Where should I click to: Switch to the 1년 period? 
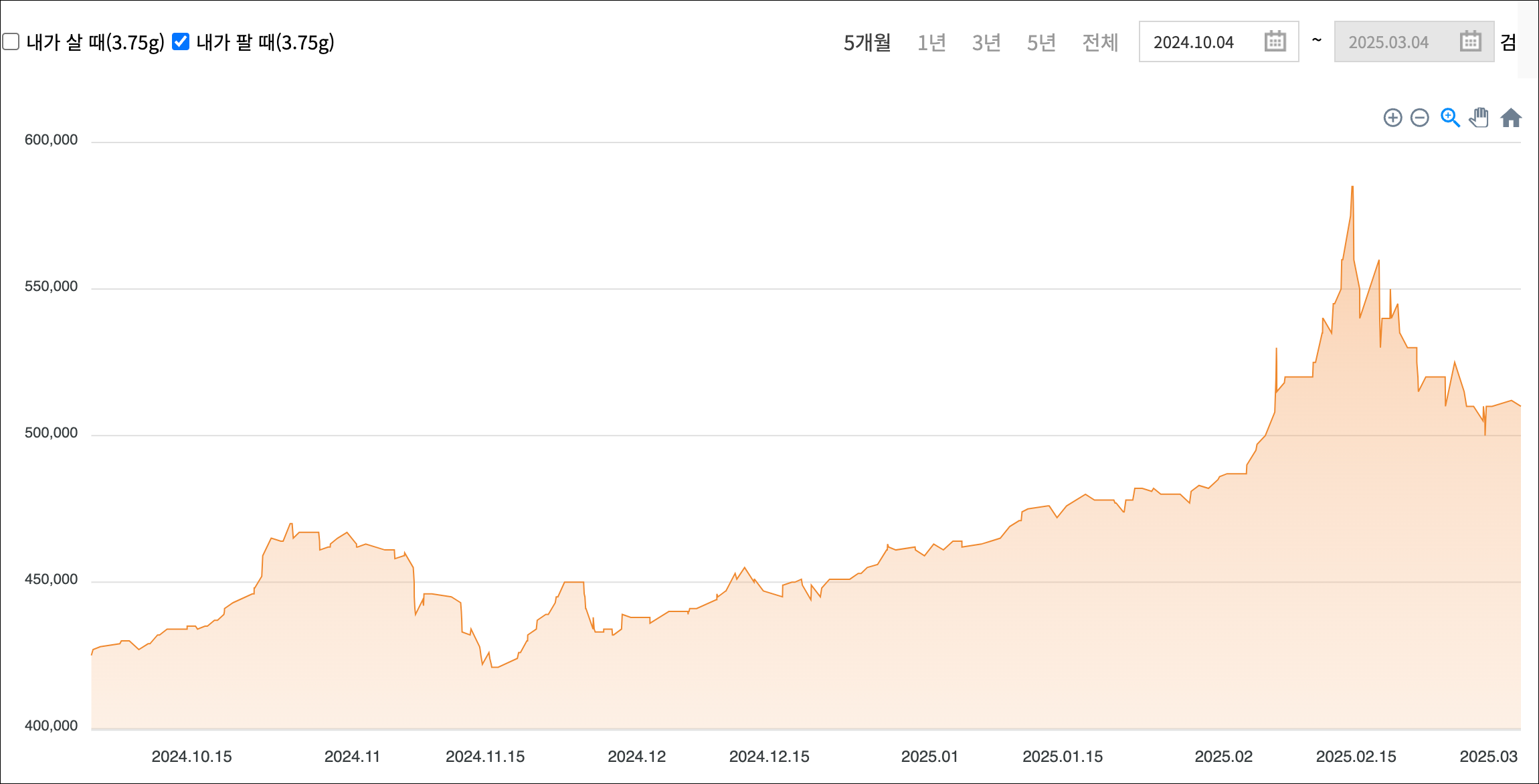931,43
